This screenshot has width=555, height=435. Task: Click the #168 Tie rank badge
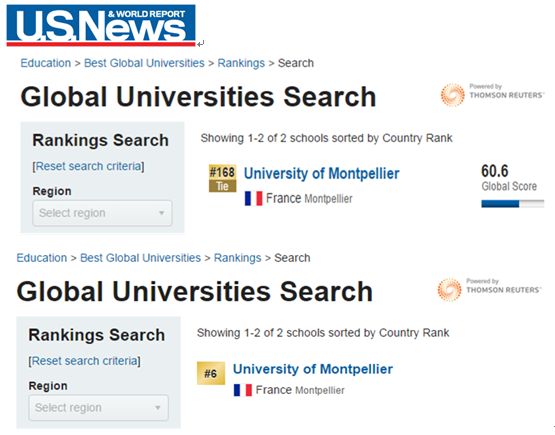[222, 178]
